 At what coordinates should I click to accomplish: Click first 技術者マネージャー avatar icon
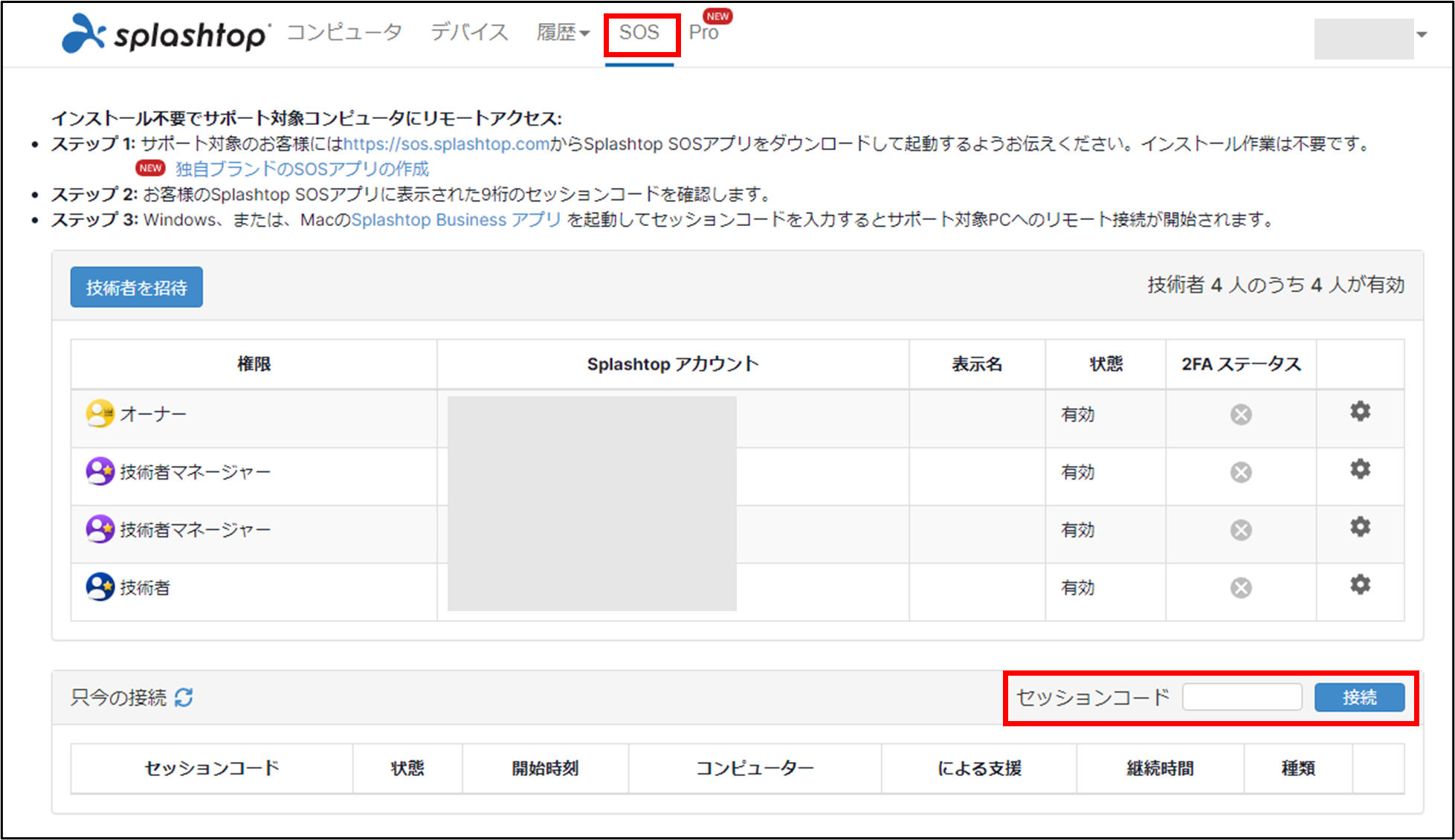tap(100, 471)
